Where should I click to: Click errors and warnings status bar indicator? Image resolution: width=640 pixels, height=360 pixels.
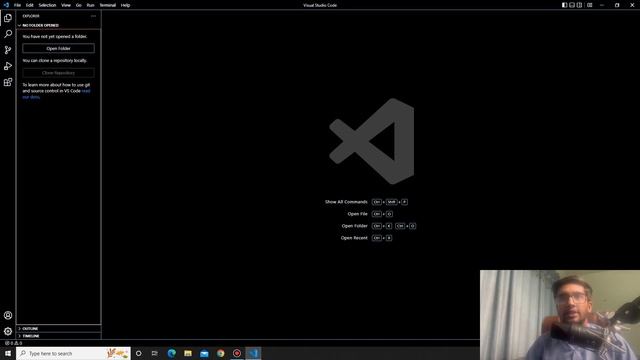click(x=13, y=343)
